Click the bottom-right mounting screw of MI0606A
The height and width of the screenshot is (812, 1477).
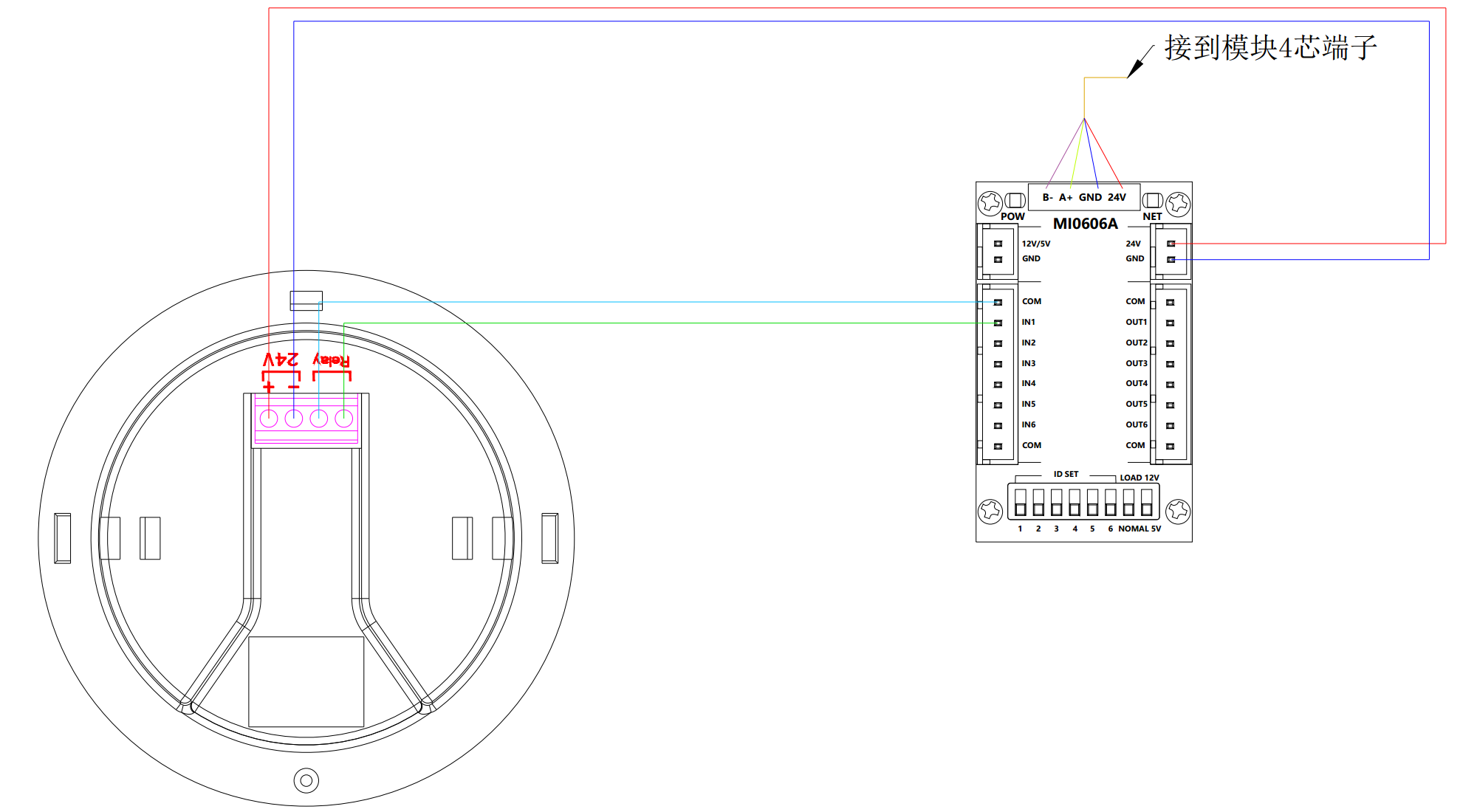point(1178,510)
